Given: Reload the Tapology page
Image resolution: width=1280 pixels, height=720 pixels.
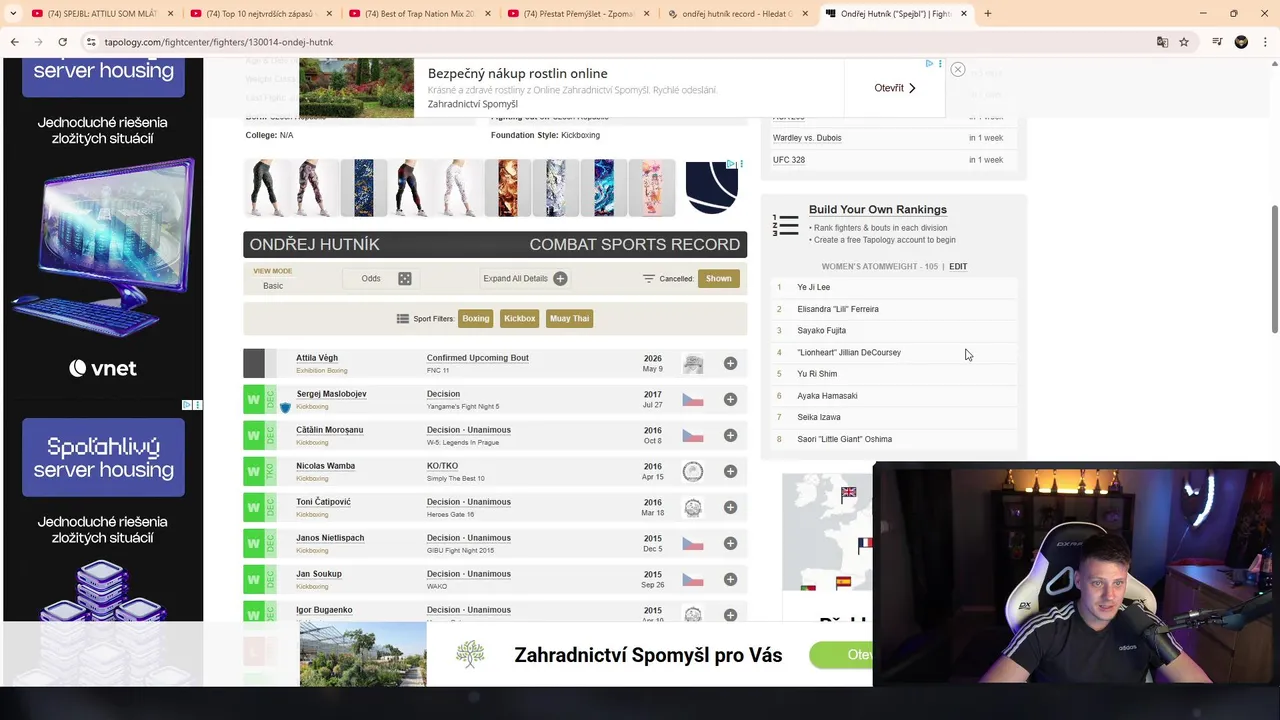Looking at the screenshot, I should [62, 42].
